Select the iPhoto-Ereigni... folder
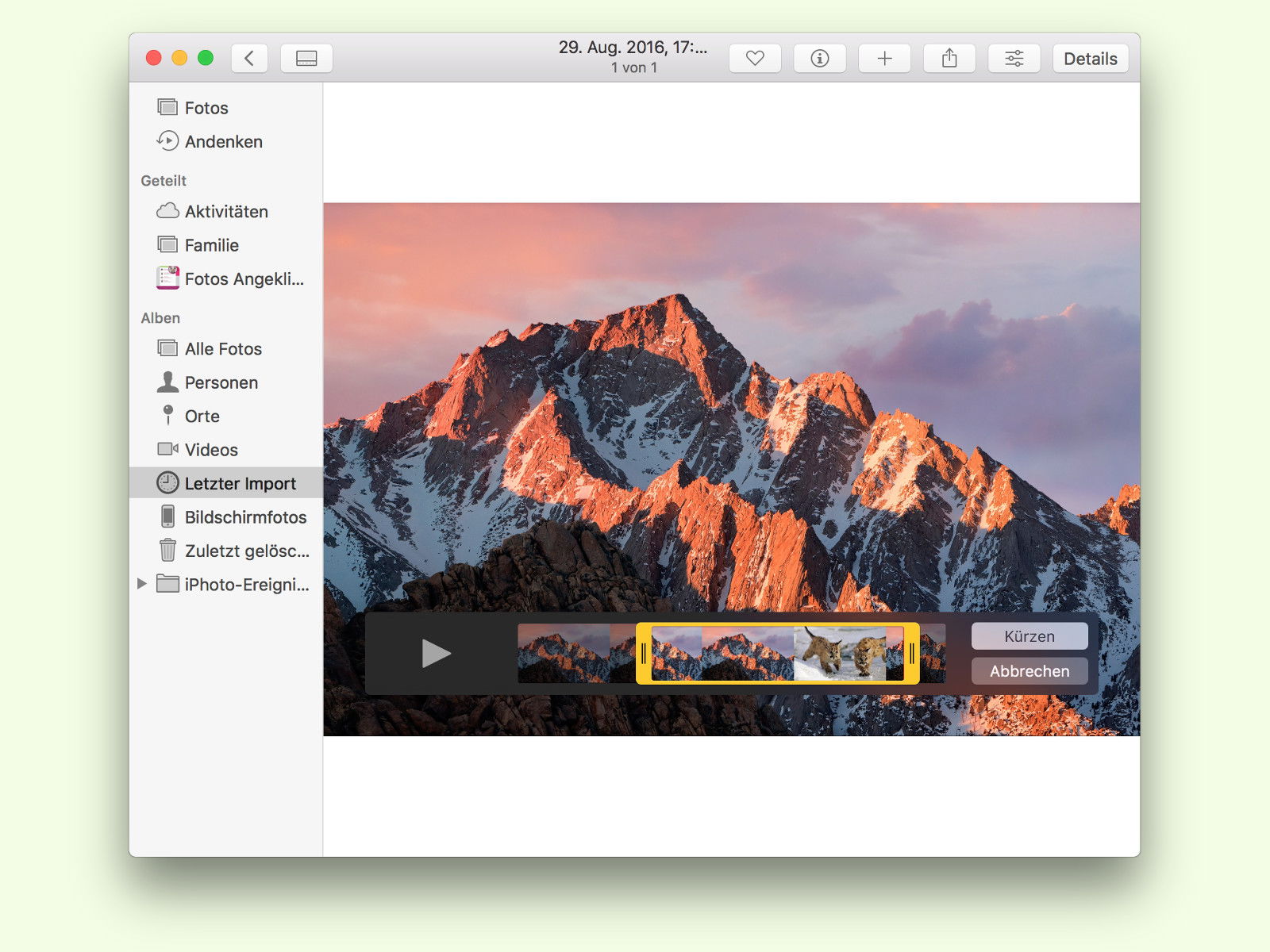Screen dimensions: 1270x952 point(226,585)
